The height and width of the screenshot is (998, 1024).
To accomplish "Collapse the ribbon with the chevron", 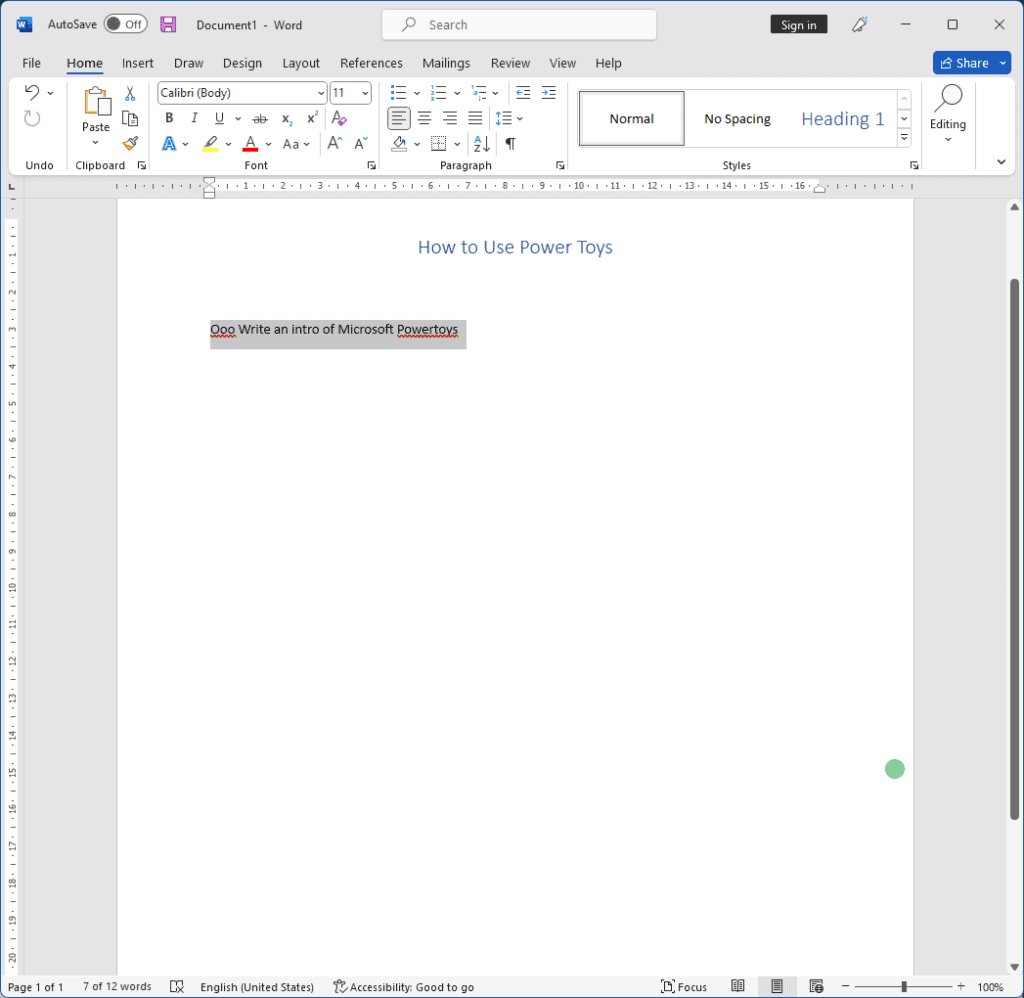I will [x=1000, y=162].
